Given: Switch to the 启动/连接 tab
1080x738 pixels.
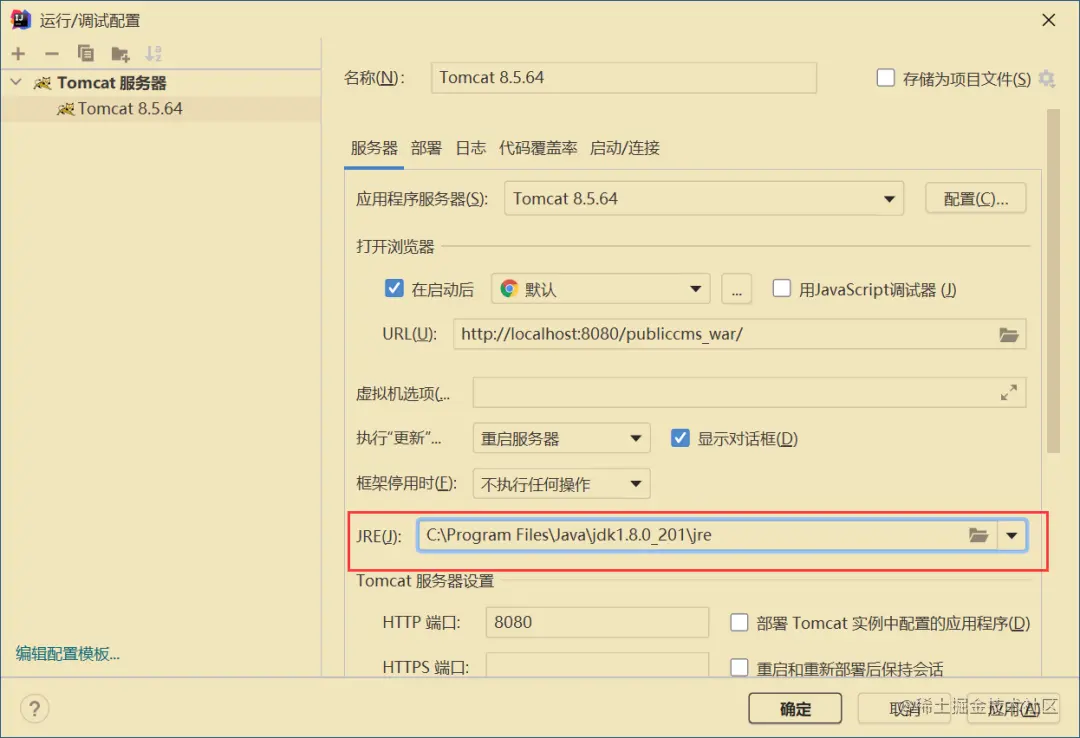Looking at the screenshot, I should coord(625,148).
